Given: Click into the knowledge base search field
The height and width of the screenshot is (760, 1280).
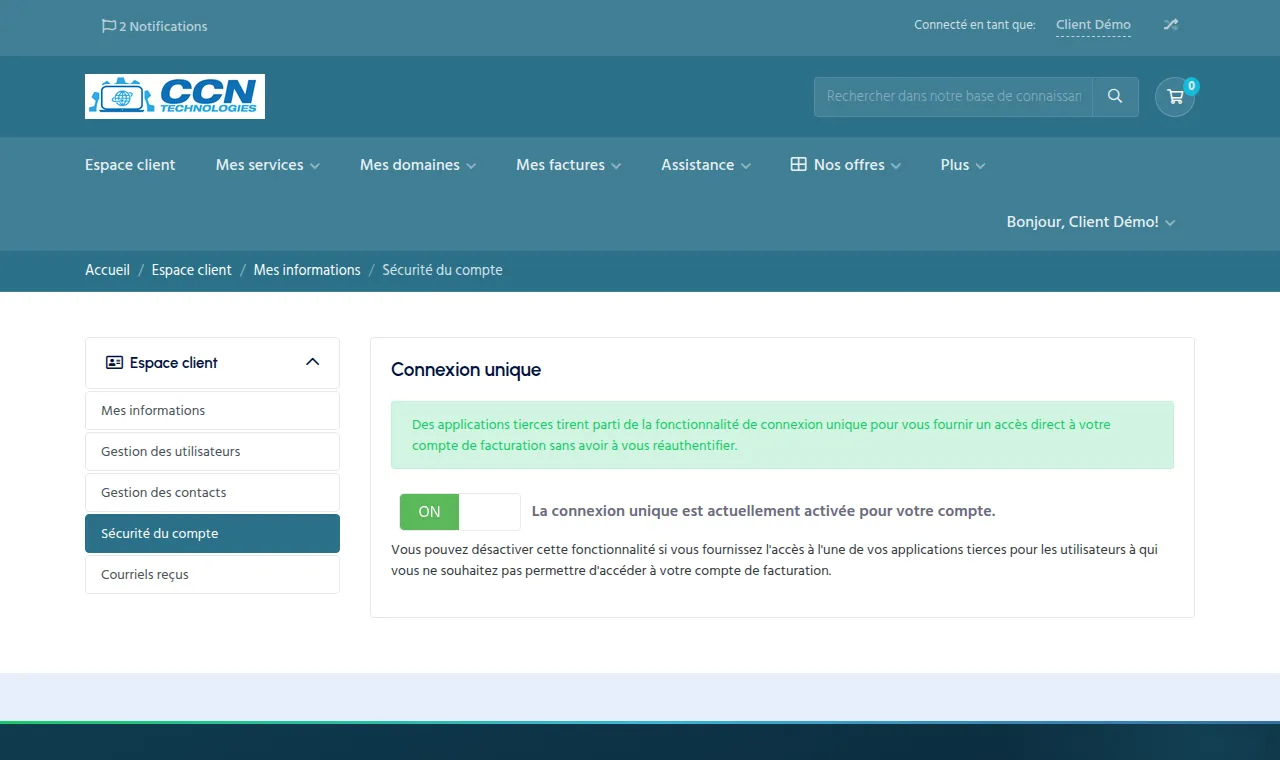Looking at the screenshot, I should point(953,97).
